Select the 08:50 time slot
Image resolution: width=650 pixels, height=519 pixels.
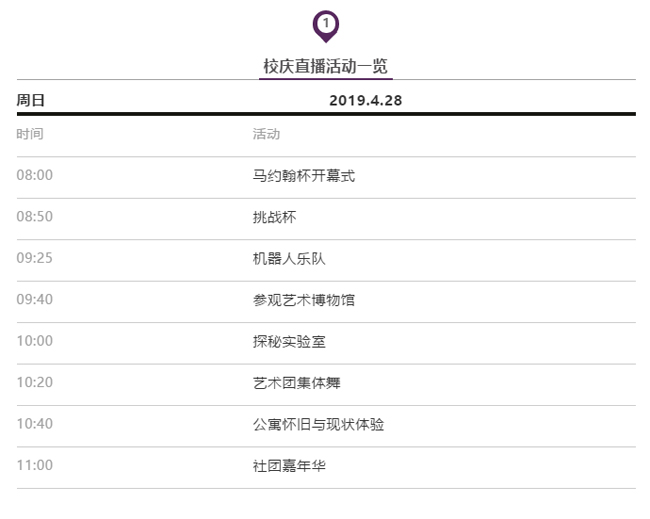(35, 217)
